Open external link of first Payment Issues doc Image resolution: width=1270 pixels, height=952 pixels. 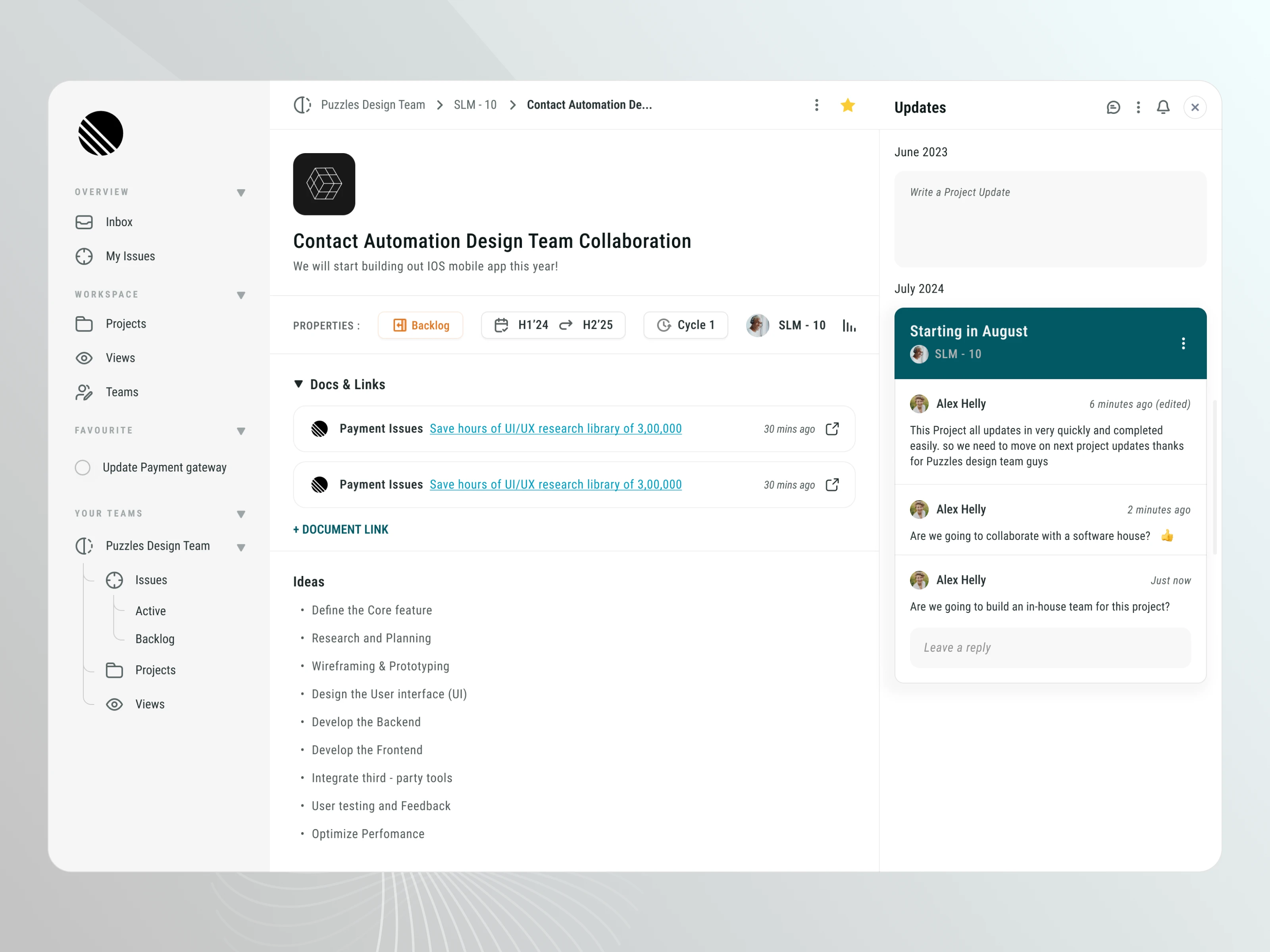pos(832,429)
